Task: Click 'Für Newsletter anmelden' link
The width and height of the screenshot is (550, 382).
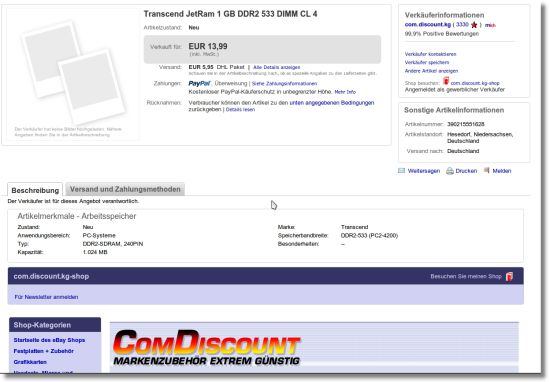Action: 46,297
